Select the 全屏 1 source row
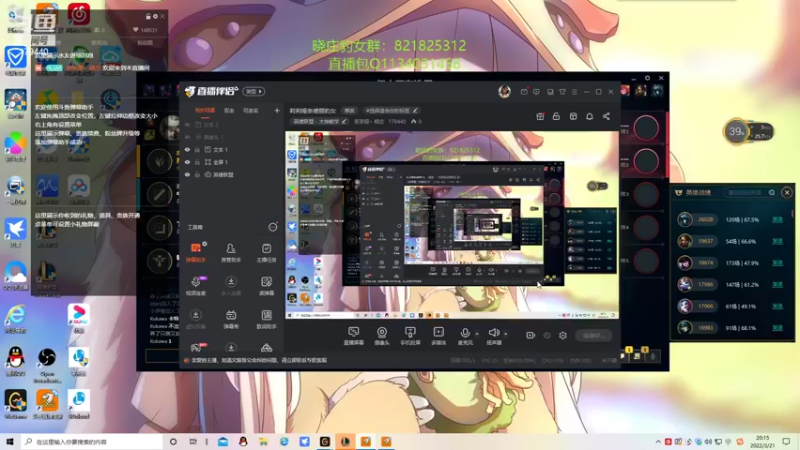This screenshot has height=450, width=800. tap(232, 162)
